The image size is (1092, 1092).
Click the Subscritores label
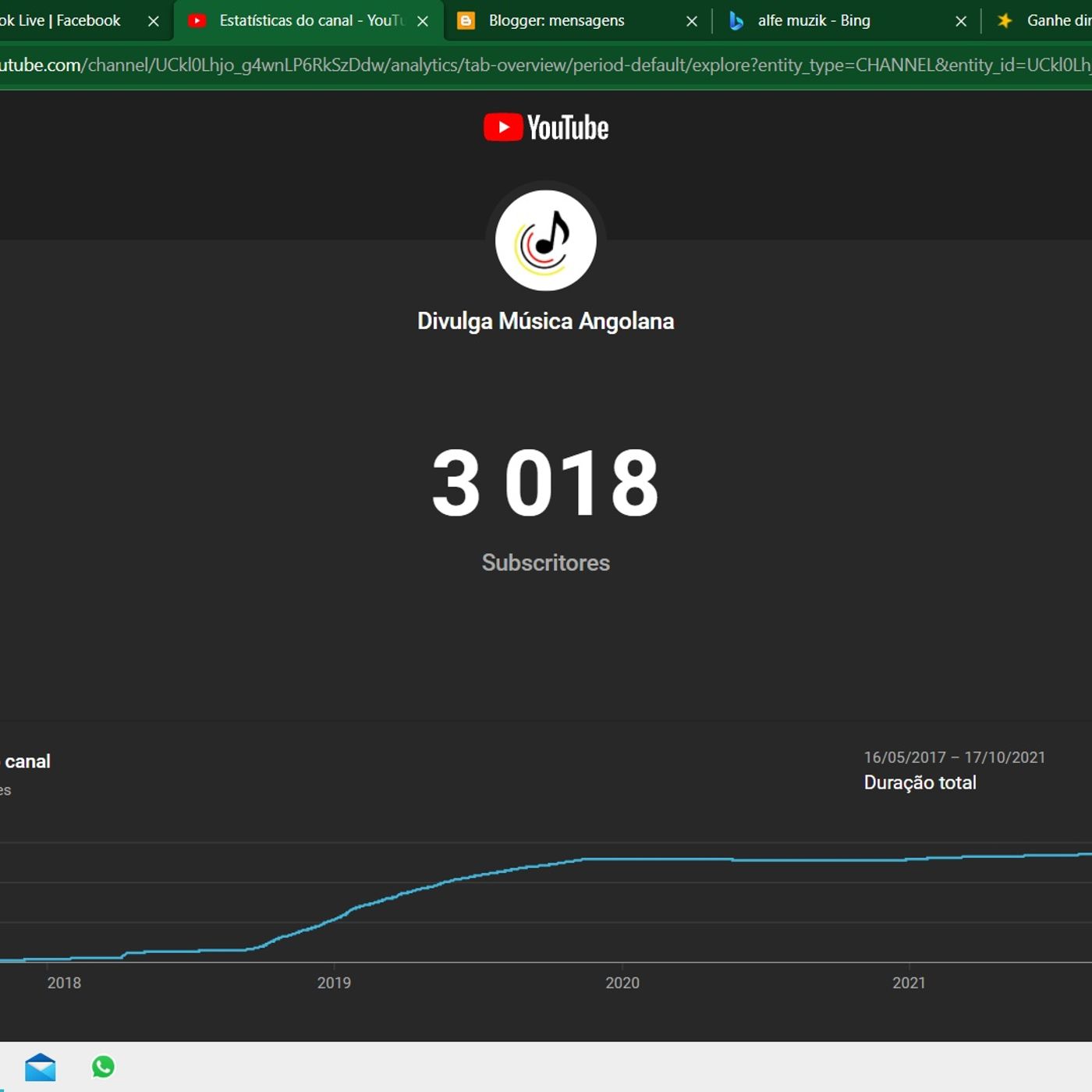(x=546, y=562)
